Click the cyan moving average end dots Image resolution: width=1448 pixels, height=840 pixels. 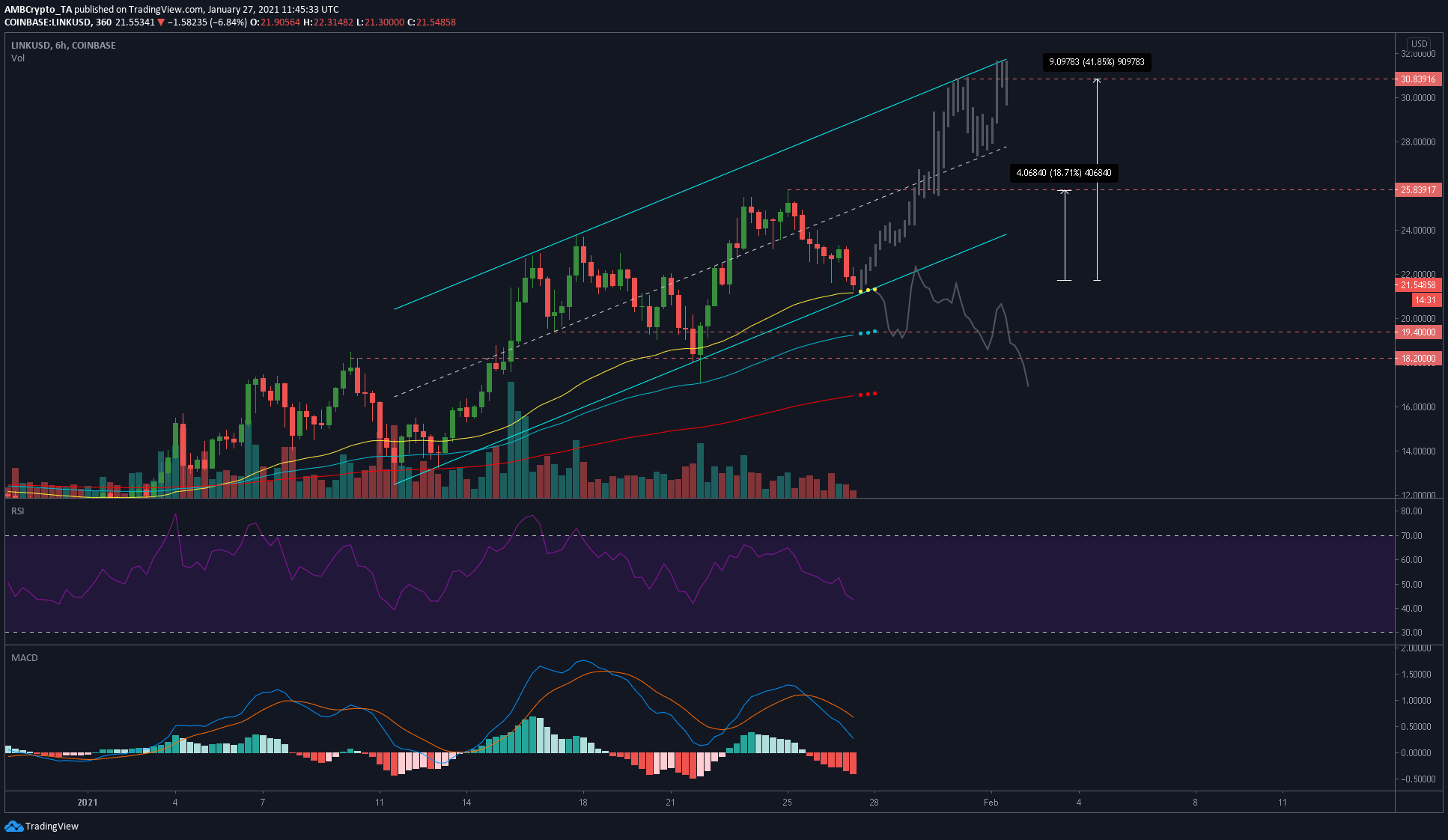tap(868, 332)
